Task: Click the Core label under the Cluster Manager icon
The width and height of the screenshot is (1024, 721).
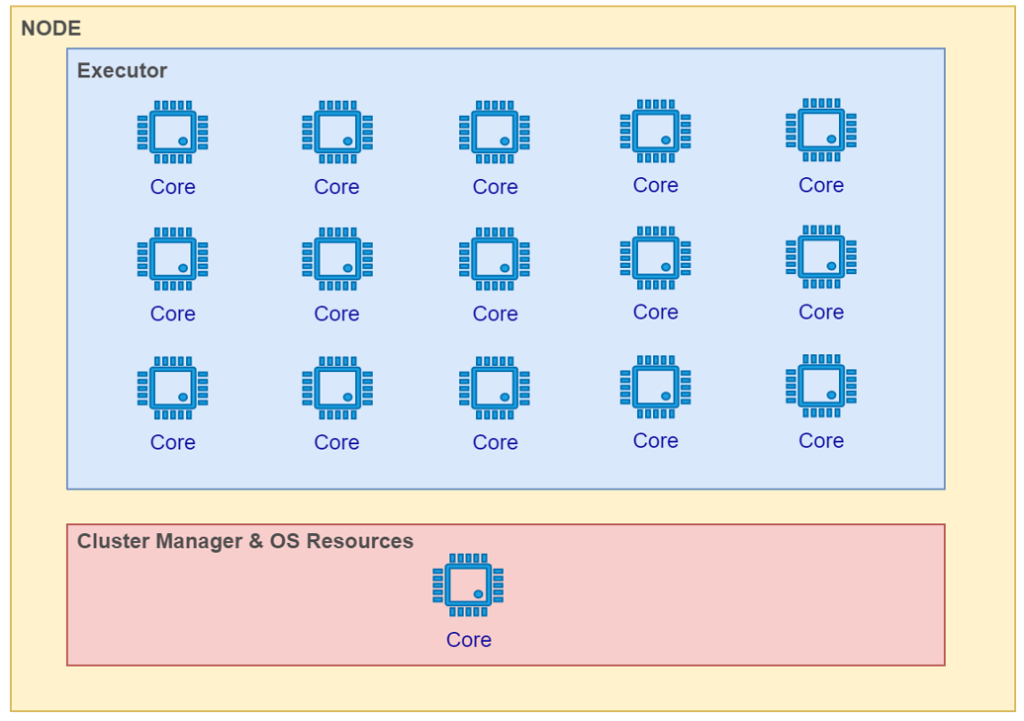Action: tap(468, 639)
